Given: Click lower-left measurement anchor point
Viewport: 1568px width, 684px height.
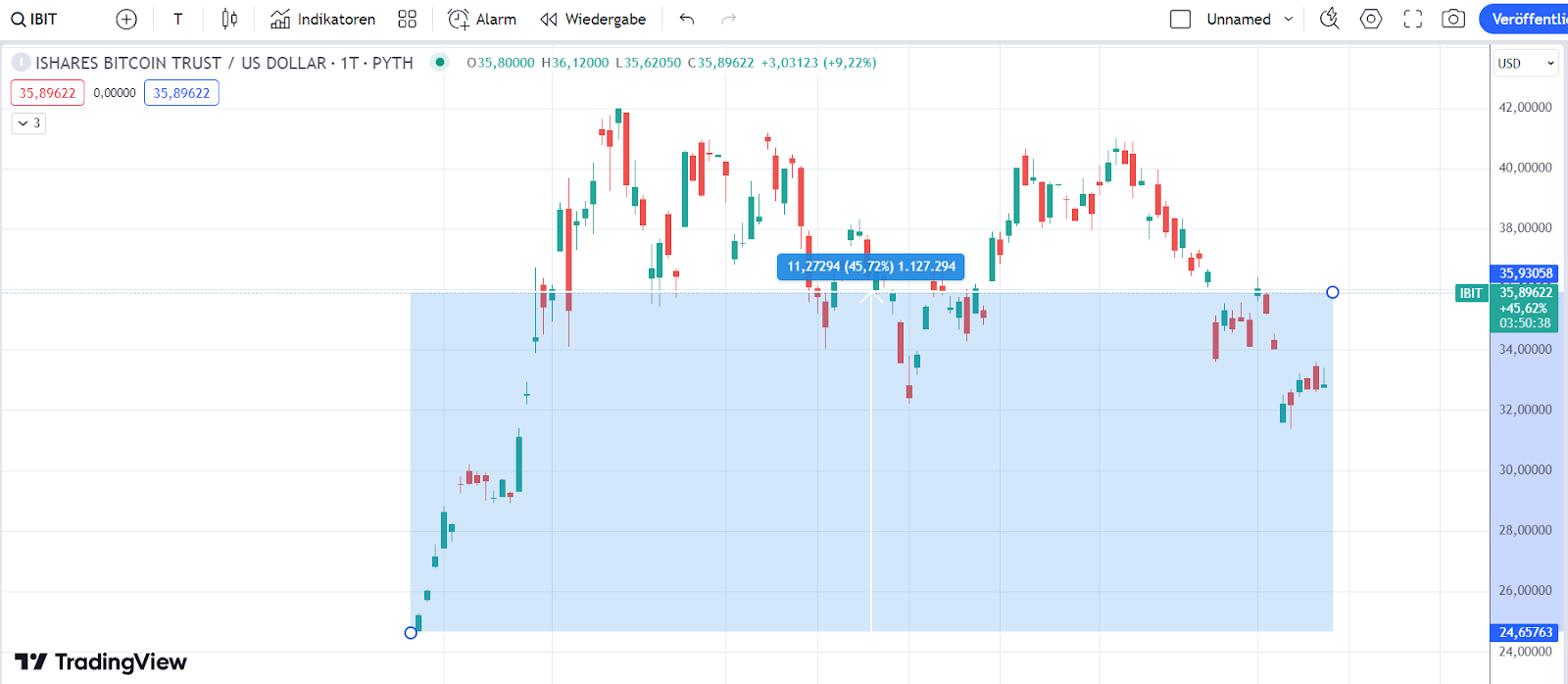Looking at the screenshot, I should 411,633.
